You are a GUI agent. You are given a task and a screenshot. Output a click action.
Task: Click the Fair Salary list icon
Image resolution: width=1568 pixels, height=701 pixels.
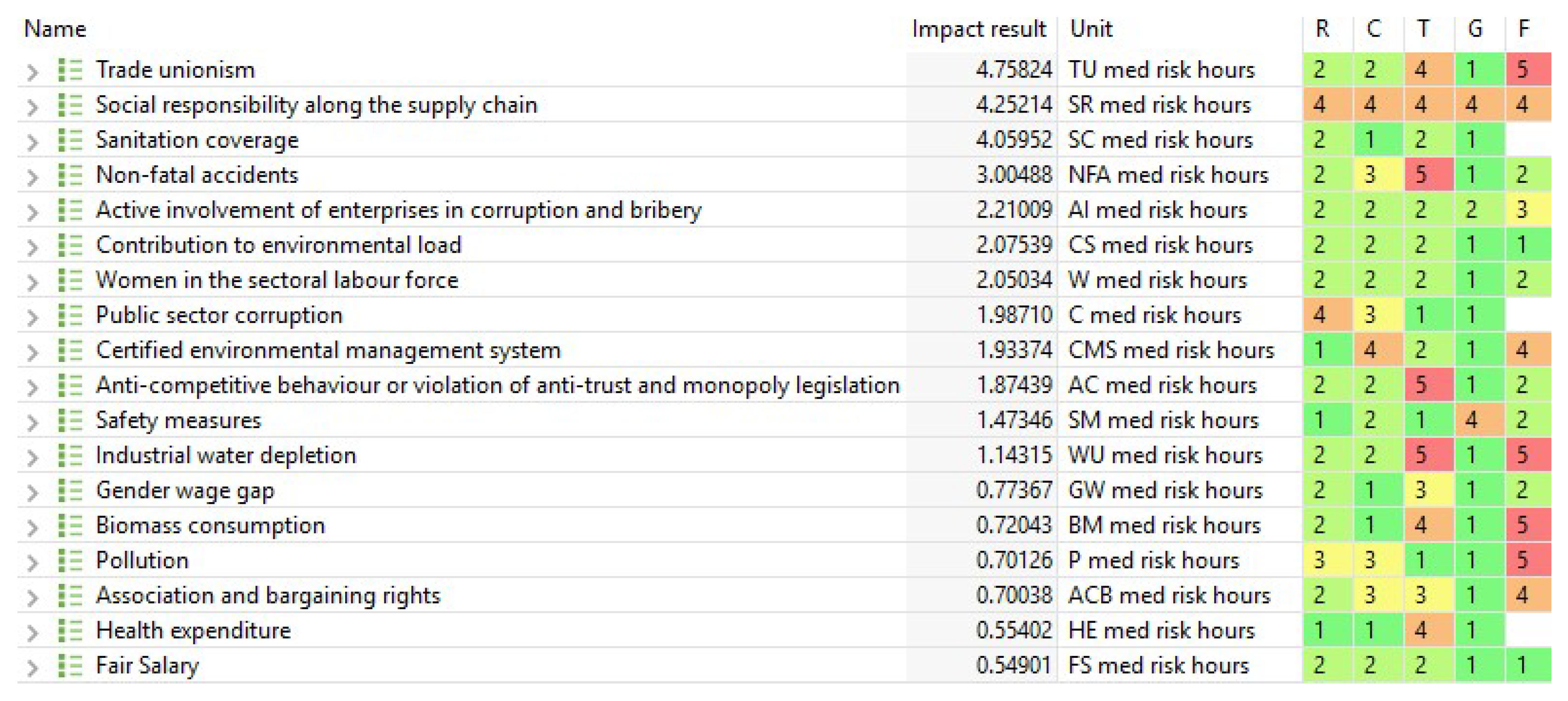click(69, 666)
